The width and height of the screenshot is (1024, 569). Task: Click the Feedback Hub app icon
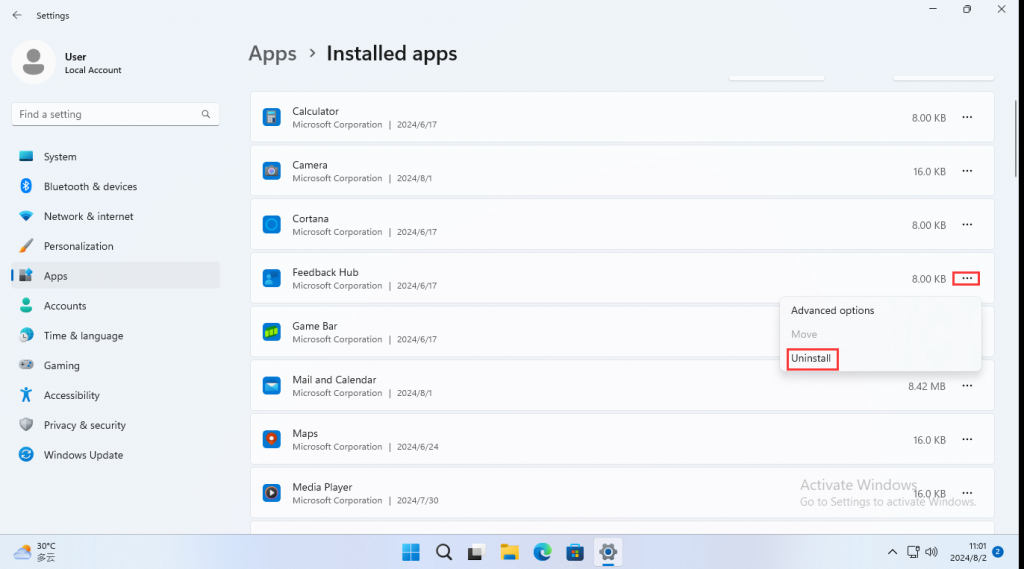pos(272,278)
